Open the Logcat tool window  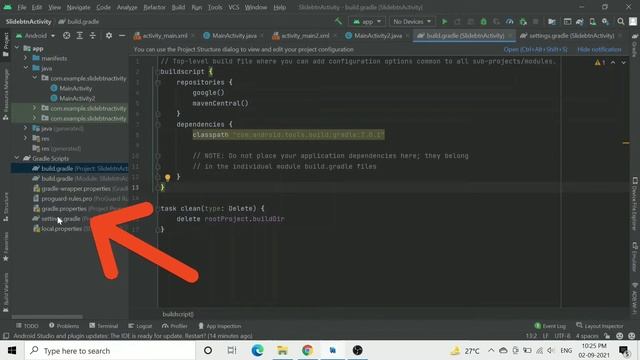tap(140, 326)
